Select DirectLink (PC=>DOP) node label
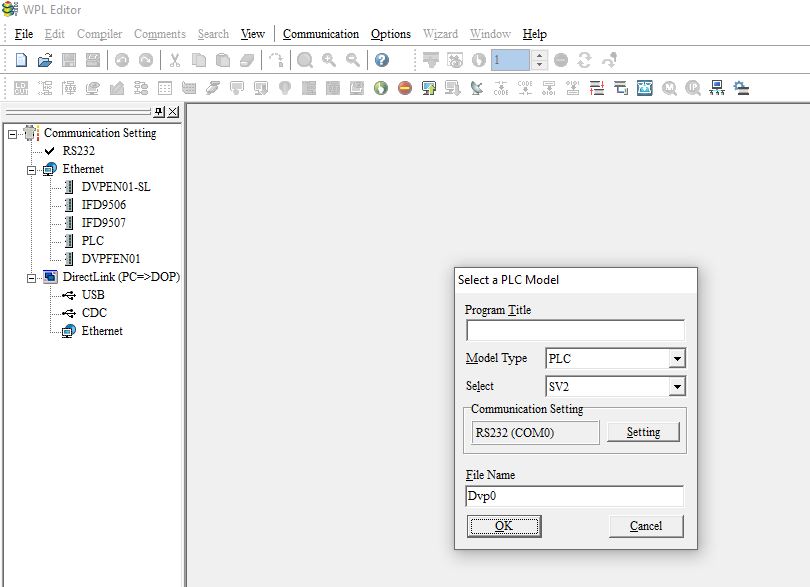The image size is (810, 587). [121, 277]
